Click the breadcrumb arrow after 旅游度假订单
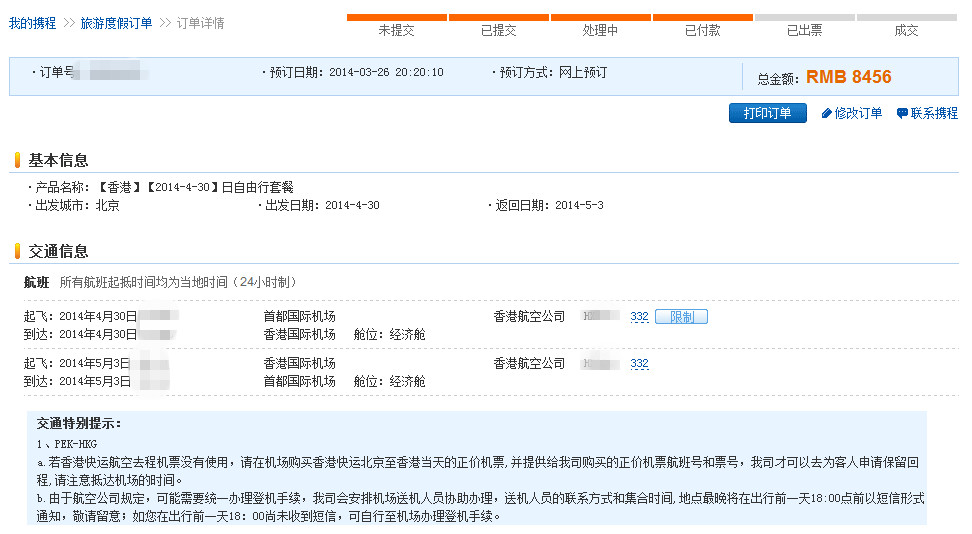The width and height of the screenshot is (972, 534). (164, 23)
